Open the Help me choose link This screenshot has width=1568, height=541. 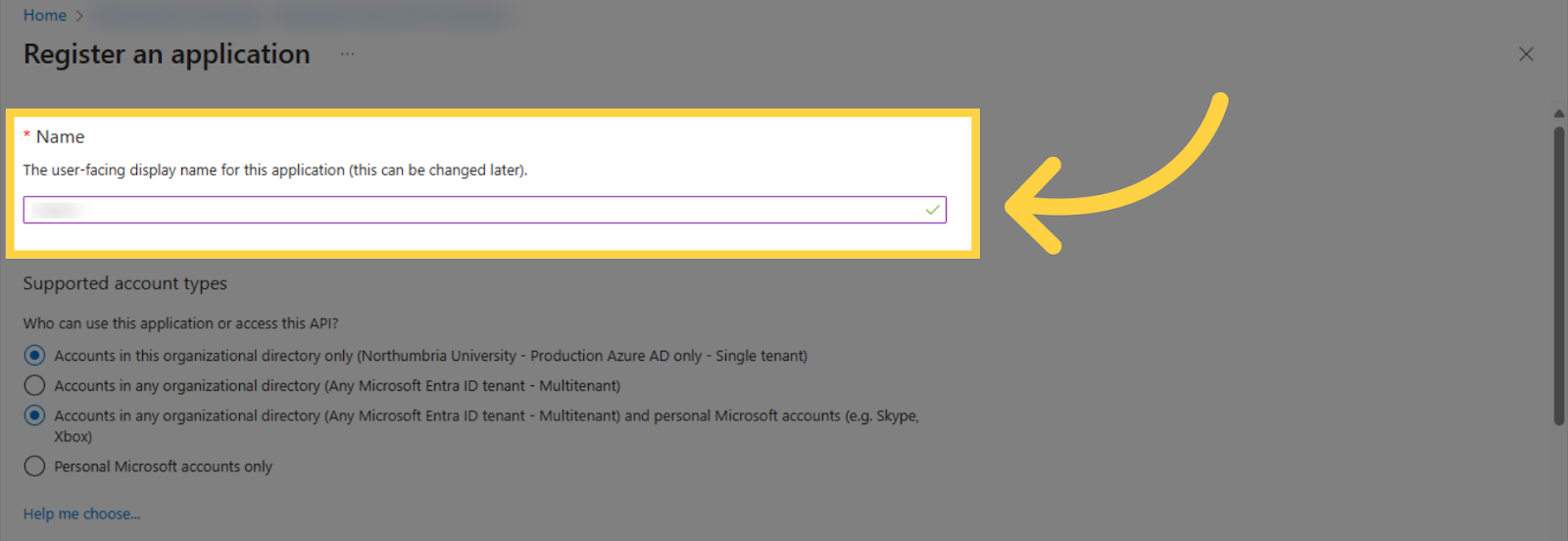pos(81,514)
